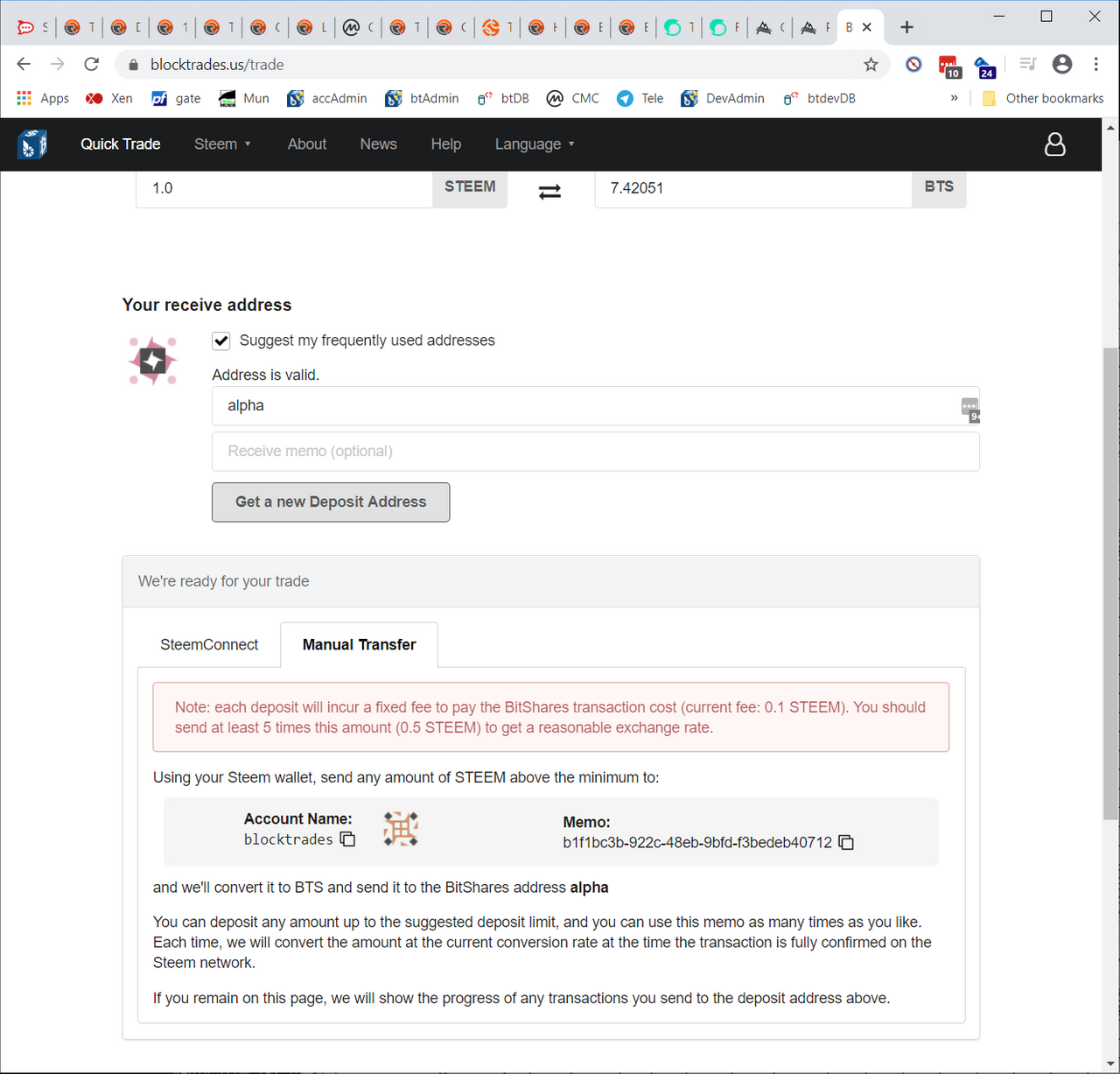
Task: Swap currencies with the exchange arrows icon
Action: coord(549,191)
